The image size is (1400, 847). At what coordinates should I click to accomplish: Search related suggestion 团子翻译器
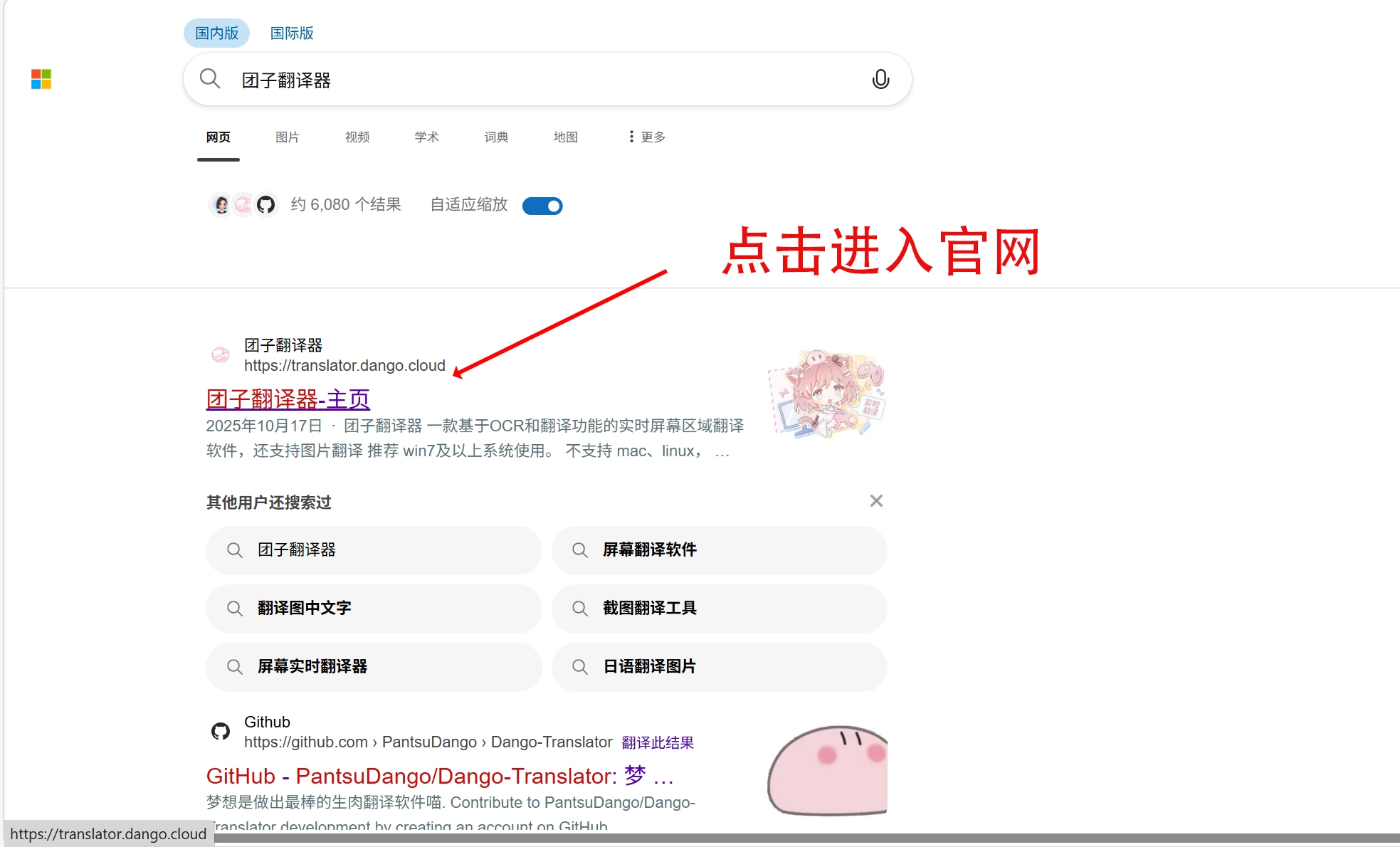coord(374,550)
